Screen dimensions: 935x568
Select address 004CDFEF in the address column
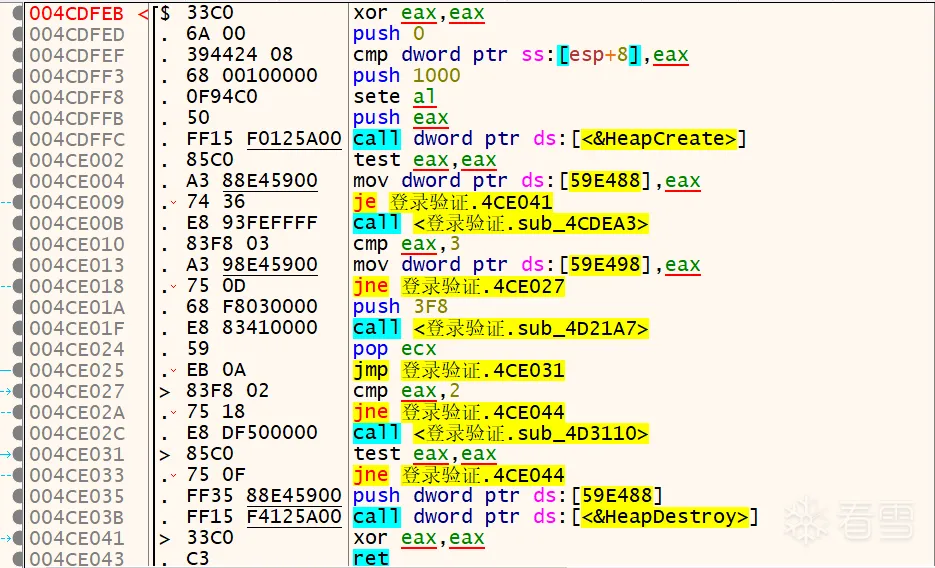(77, 55)
